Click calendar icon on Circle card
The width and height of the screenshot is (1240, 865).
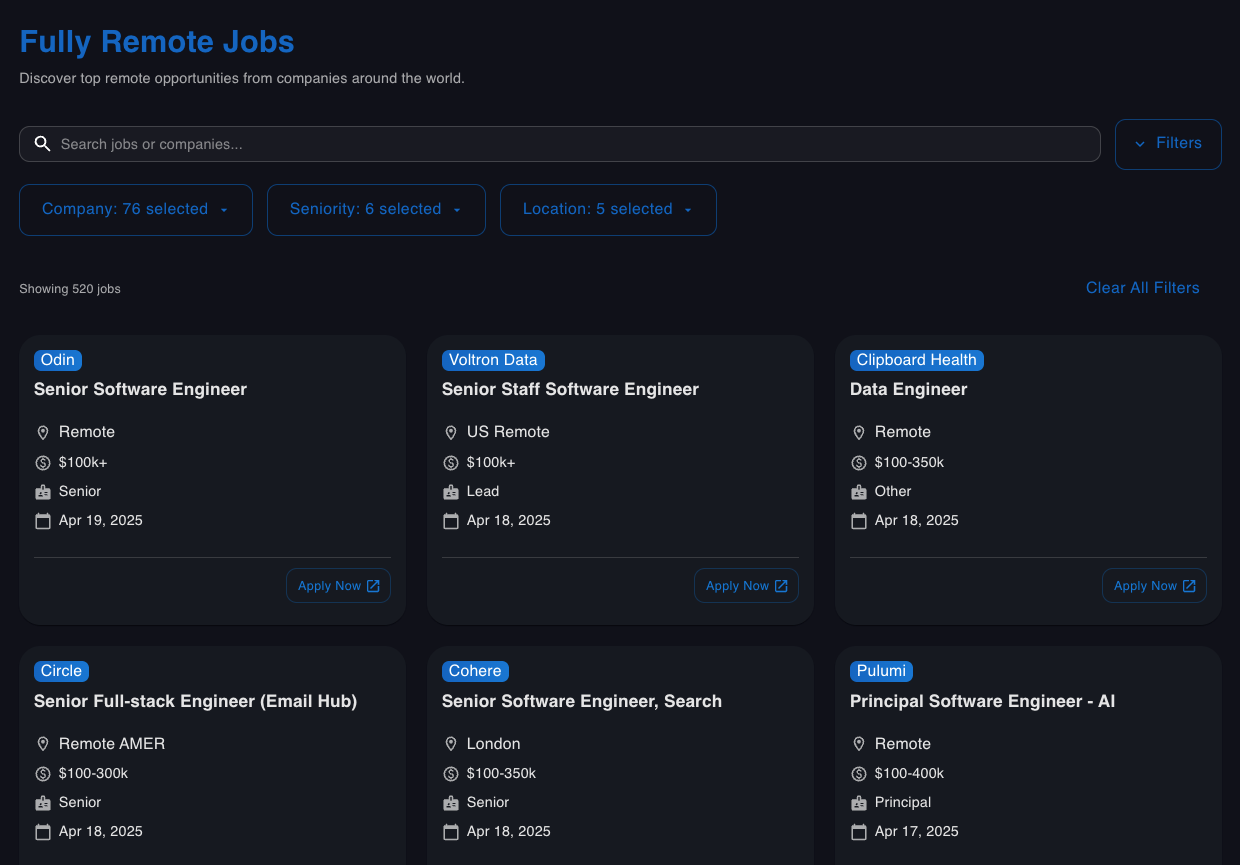click(43, 832)
